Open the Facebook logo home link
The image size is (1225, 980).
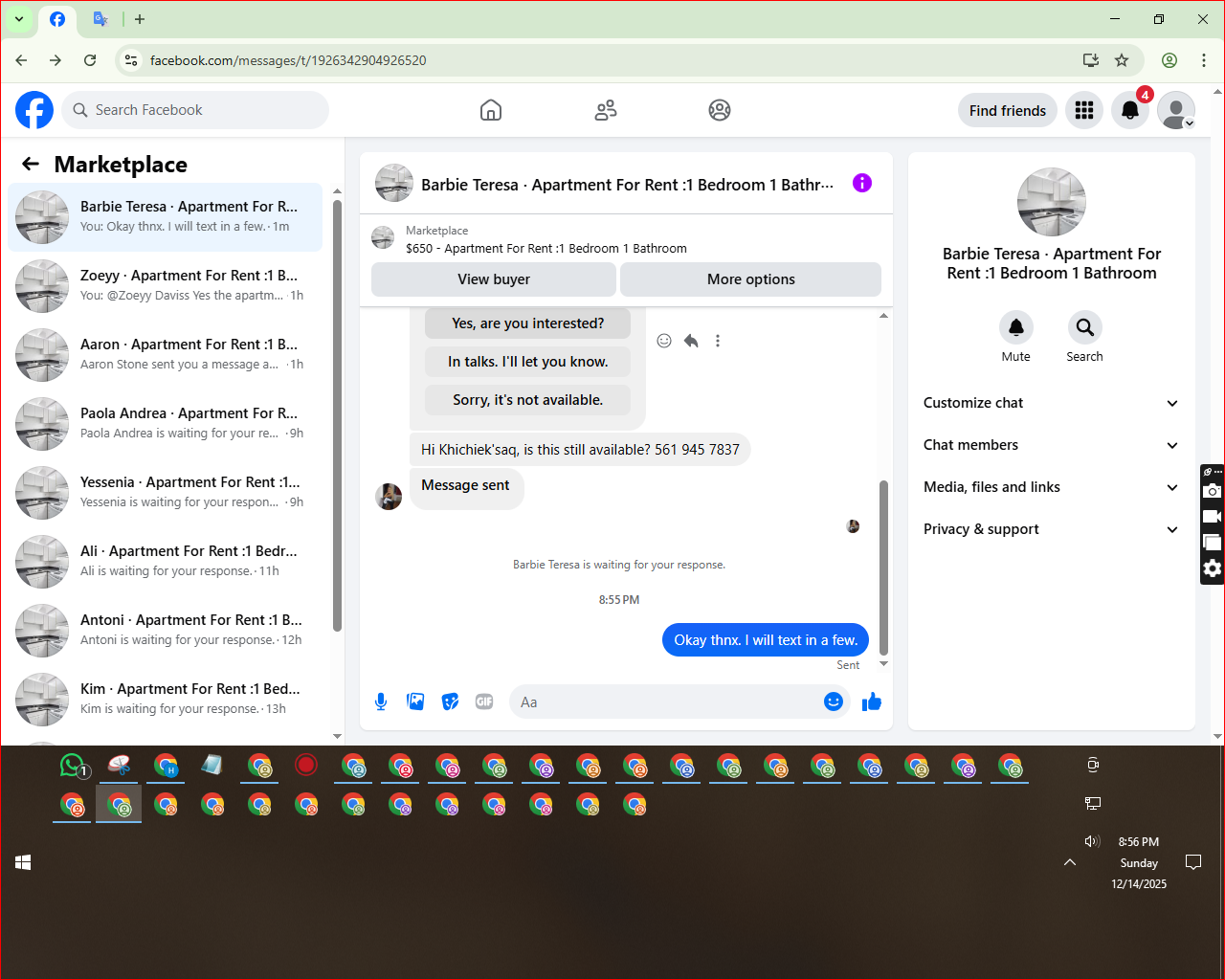pyautogui.click(x=34, y=110)
